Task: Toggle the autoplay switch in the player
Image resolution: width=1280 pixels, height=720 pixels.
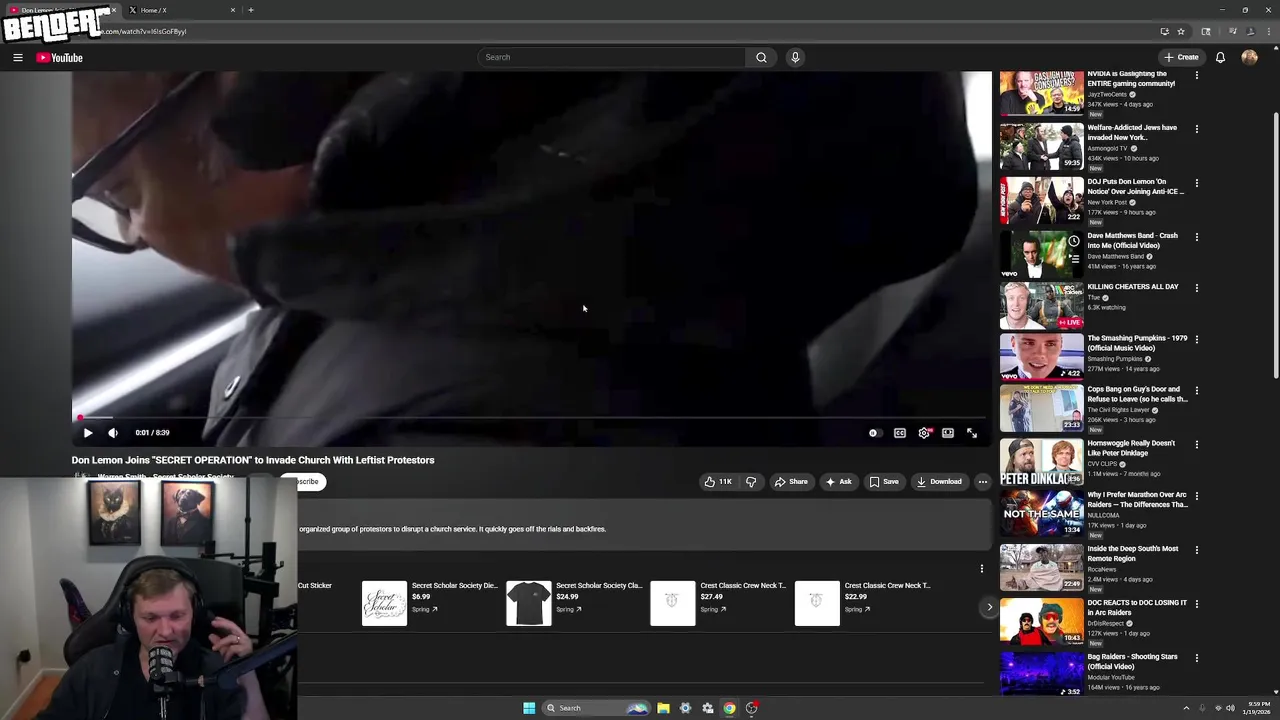Action: click(x=873, y=433)
